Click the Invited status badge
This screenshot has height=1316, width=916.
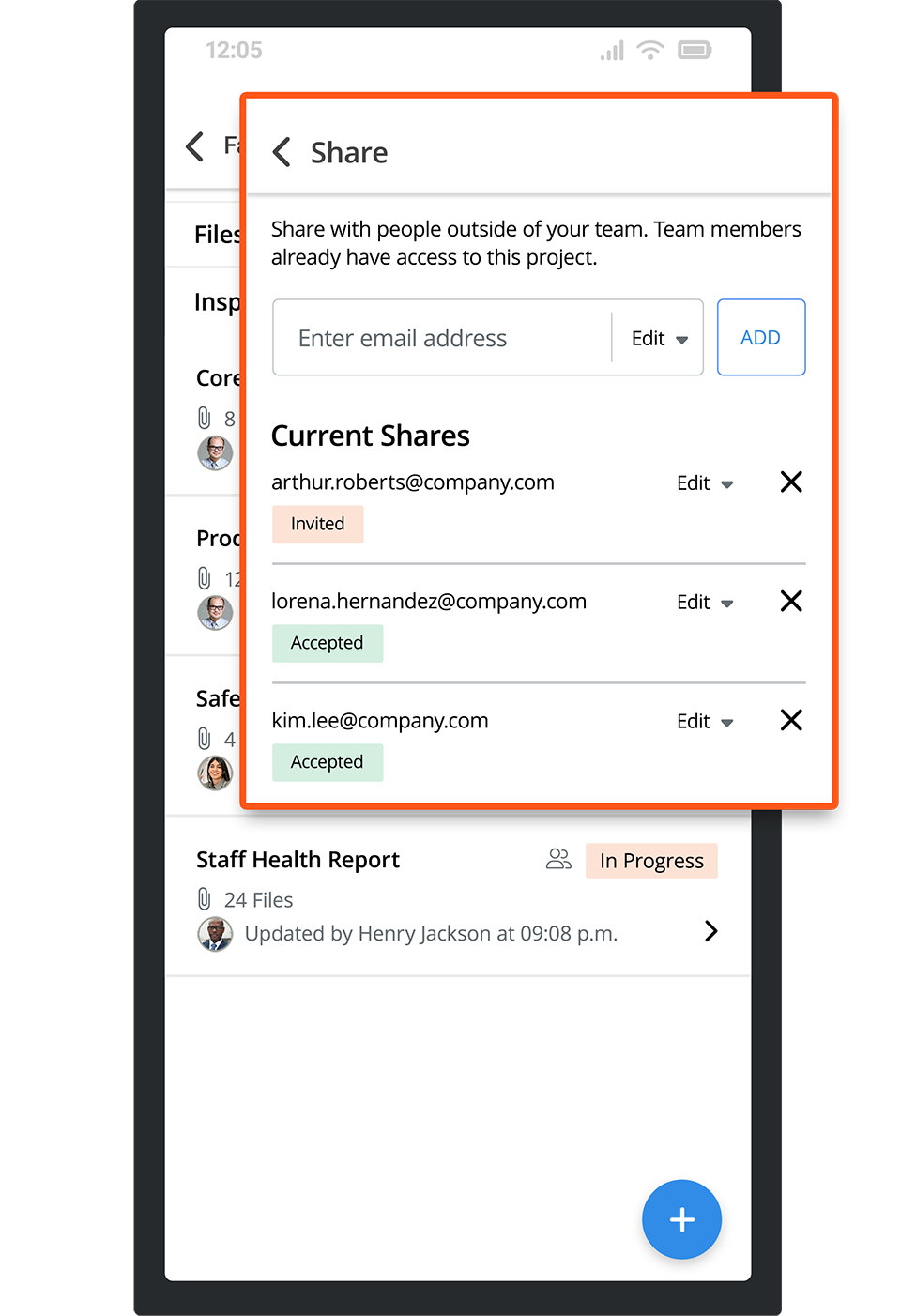coord(317,524)
